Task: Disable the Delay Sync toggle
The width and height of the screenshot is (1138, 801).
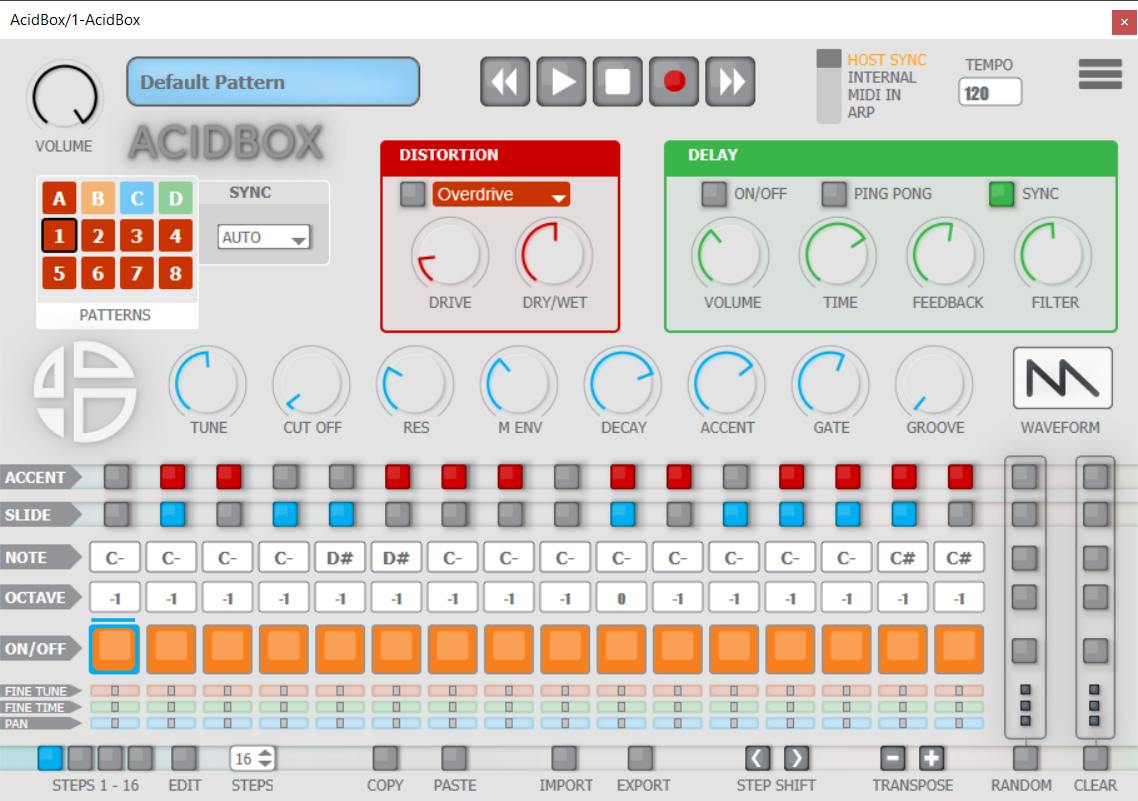Action: tap(1002, 194)
